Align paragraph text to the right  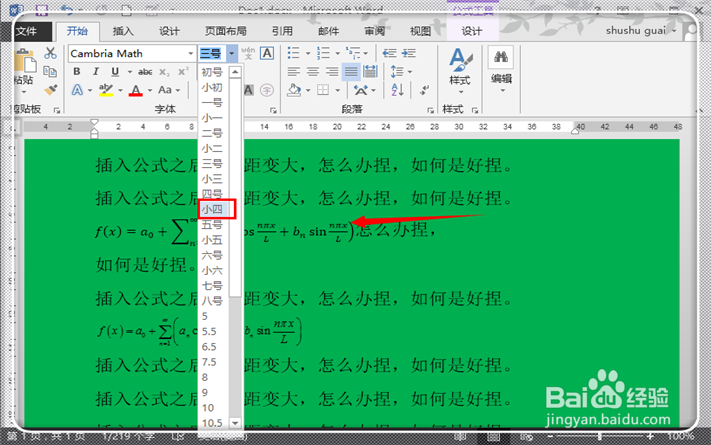pyautogui.click(x=331, y=71)
